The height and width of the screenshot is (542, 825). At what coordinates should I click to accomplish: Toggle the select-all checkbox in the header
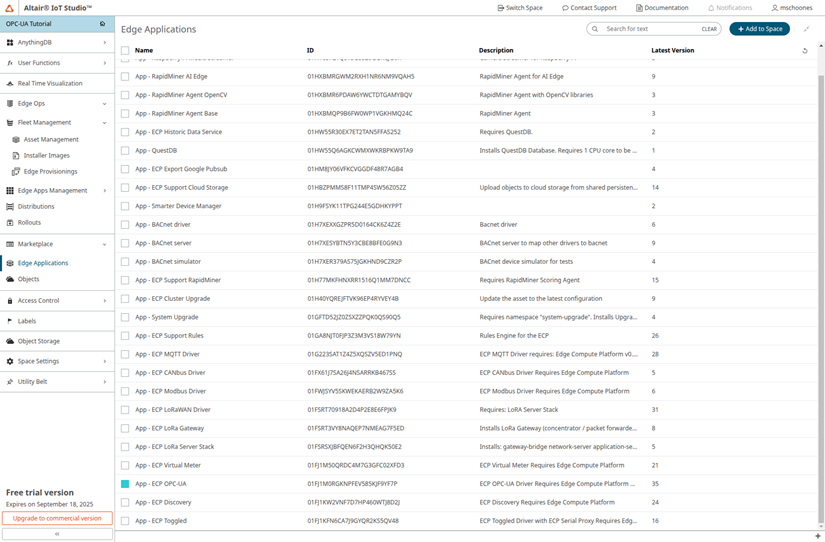tap(125, 51)
